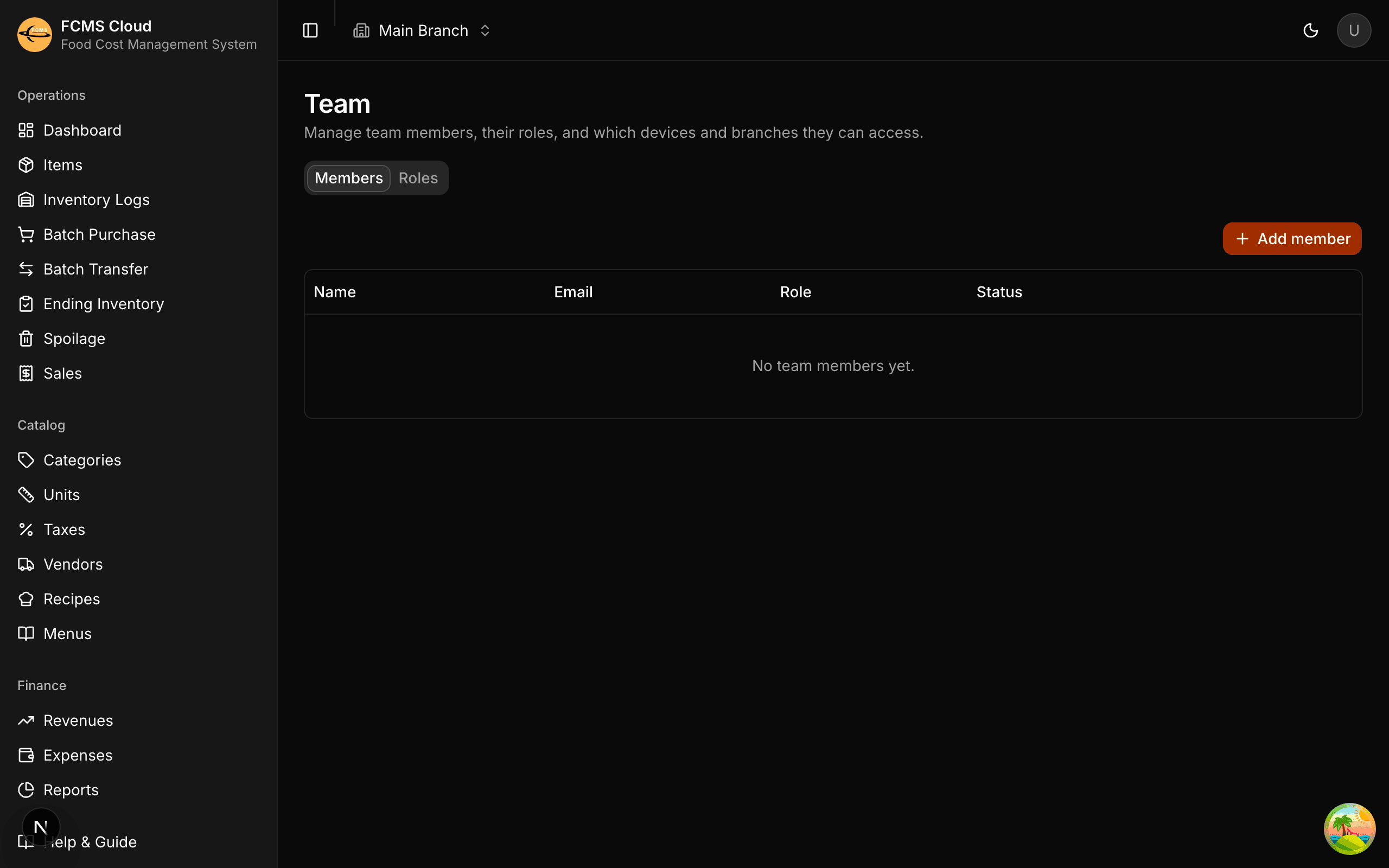Click the Name column header

click(x=335, y=292)
